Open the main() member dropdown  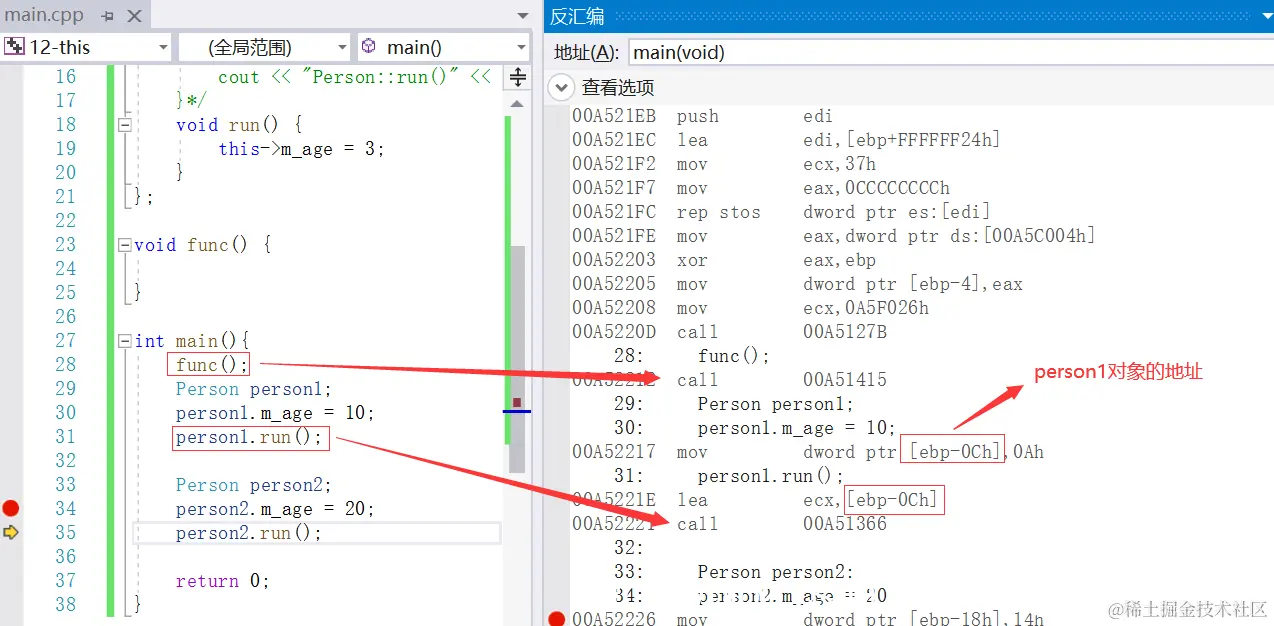(x=443, y=47)
